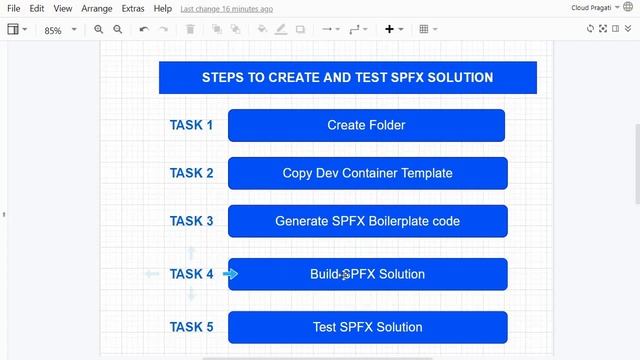The width and height of the screenshot is (640, 360).
Task: Select the 'TASK 1' label
Action: click(191, 125)
